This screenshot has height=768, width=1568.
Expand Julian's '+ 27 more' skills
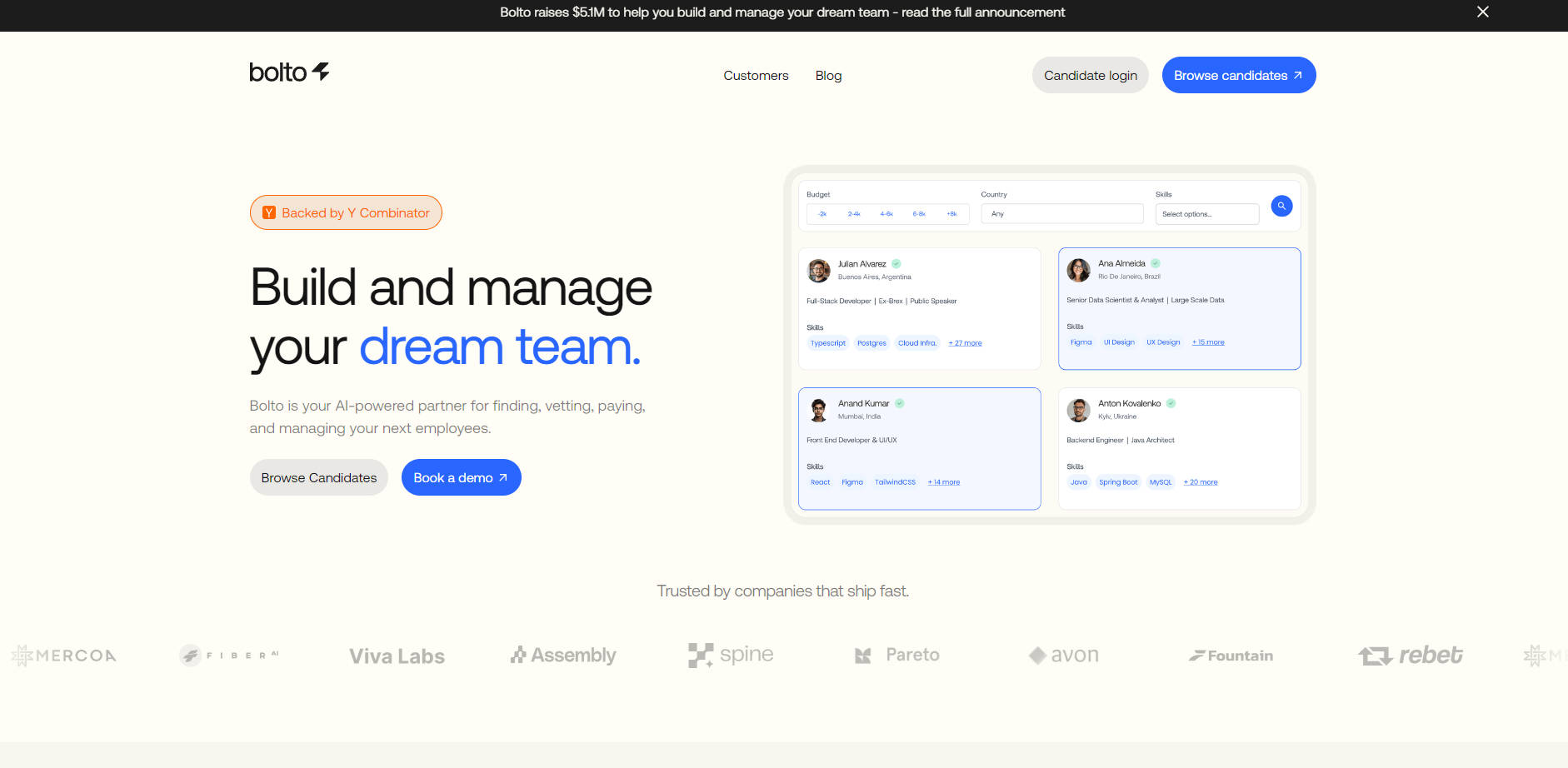pos(965,343)
